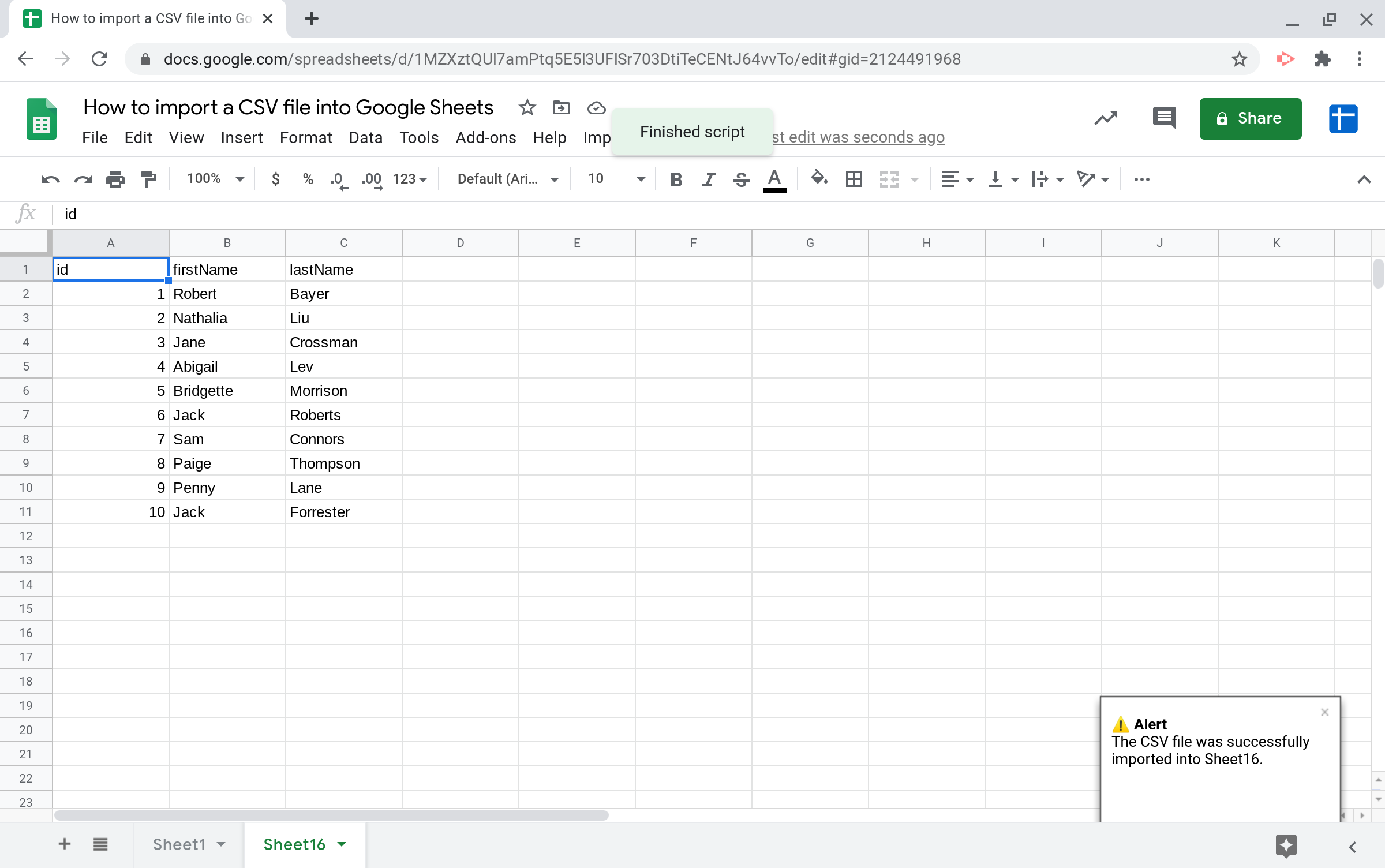Open the text rotation dropdown
This screenshot has height=868, width=1385.
1093,179
